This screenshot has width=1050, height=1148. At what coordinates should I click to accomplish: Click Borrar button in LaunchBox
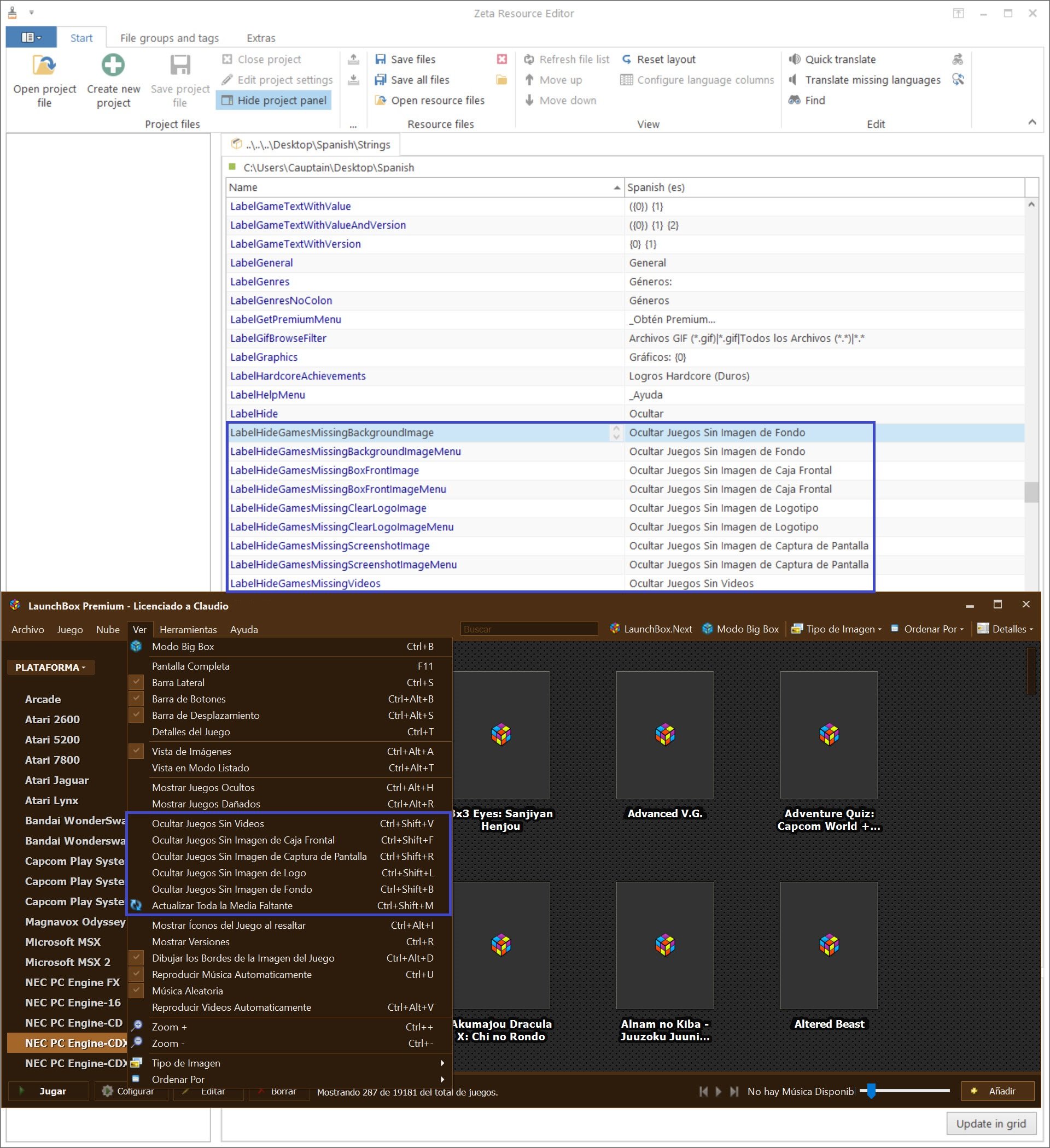coord(279,1091)
